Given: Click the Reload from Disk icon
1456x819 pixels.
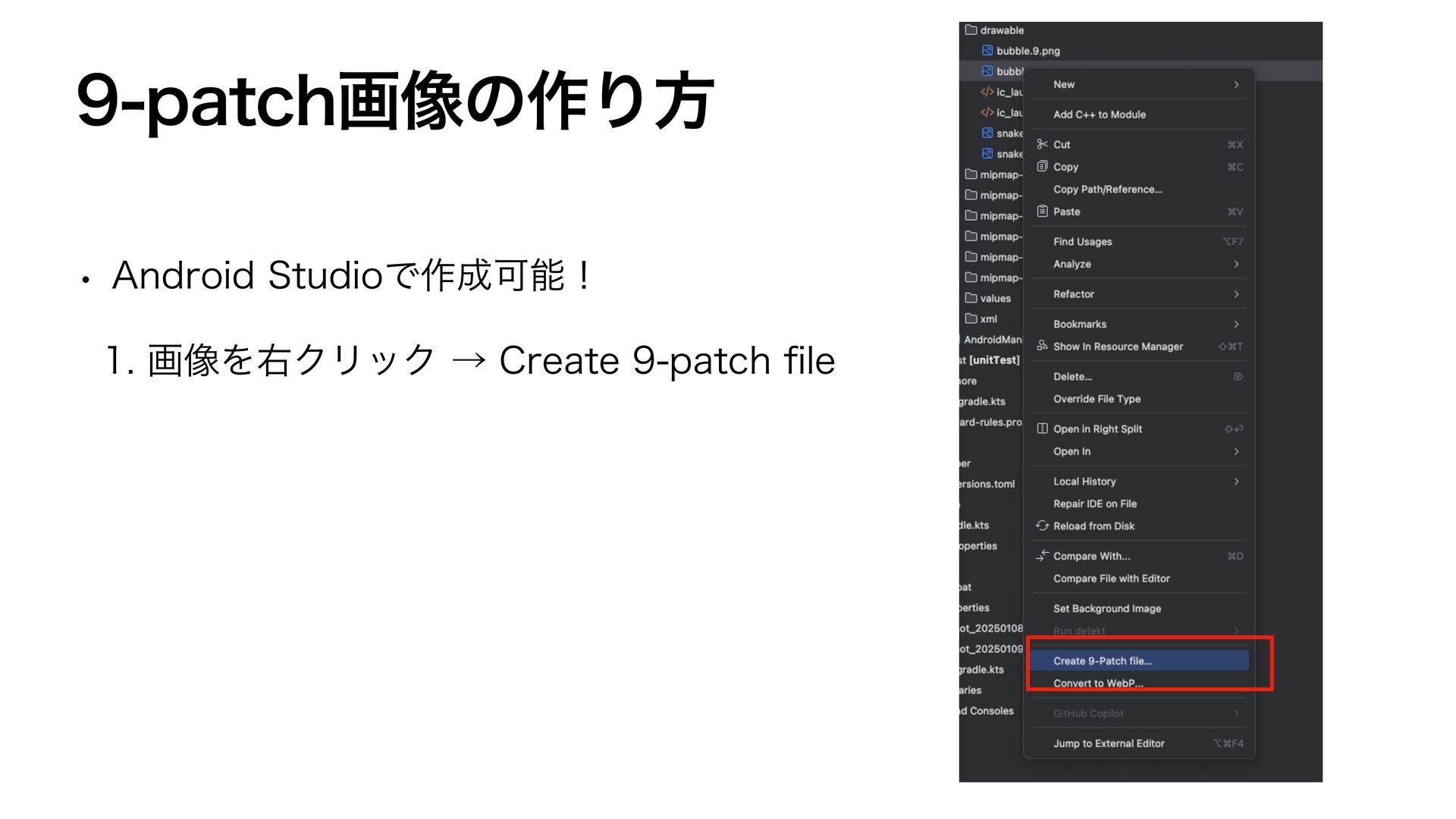Looking at the screenshot, I should 1043,526.
